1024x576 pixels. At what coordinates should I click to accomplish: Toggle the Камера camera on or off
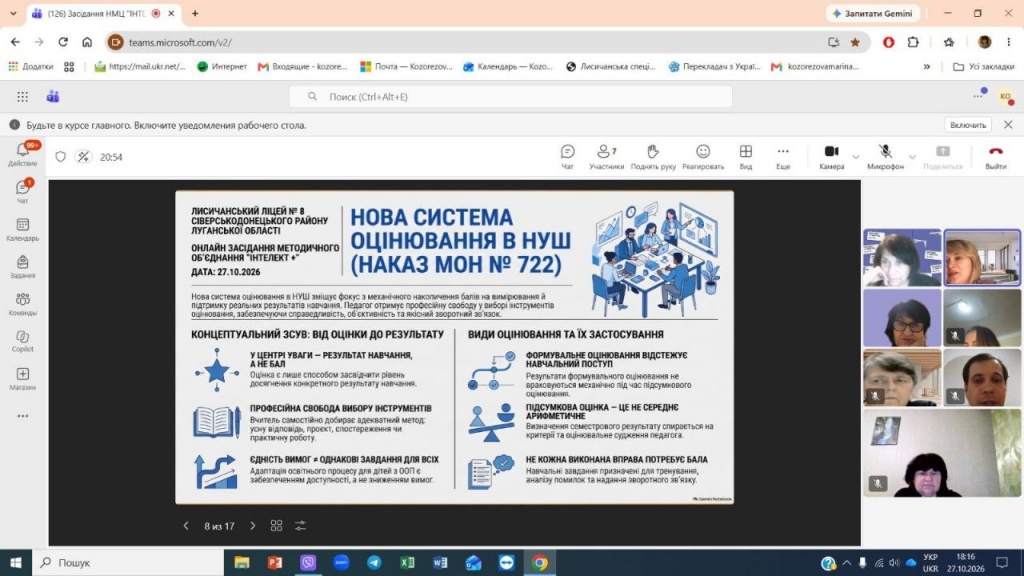[x=831, y=157]
